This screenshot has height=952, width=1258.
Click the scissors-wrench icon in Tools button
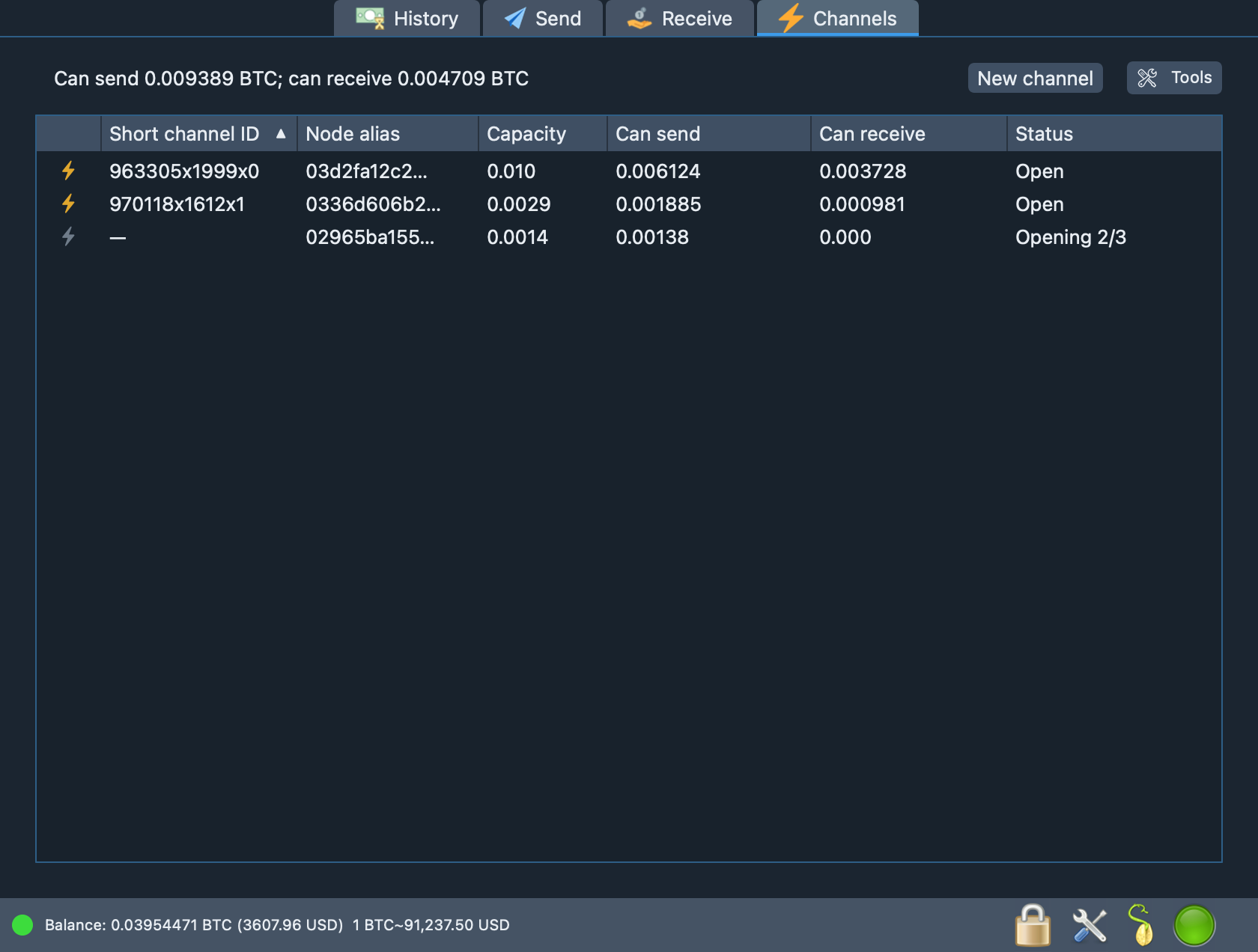[1147, 78]
